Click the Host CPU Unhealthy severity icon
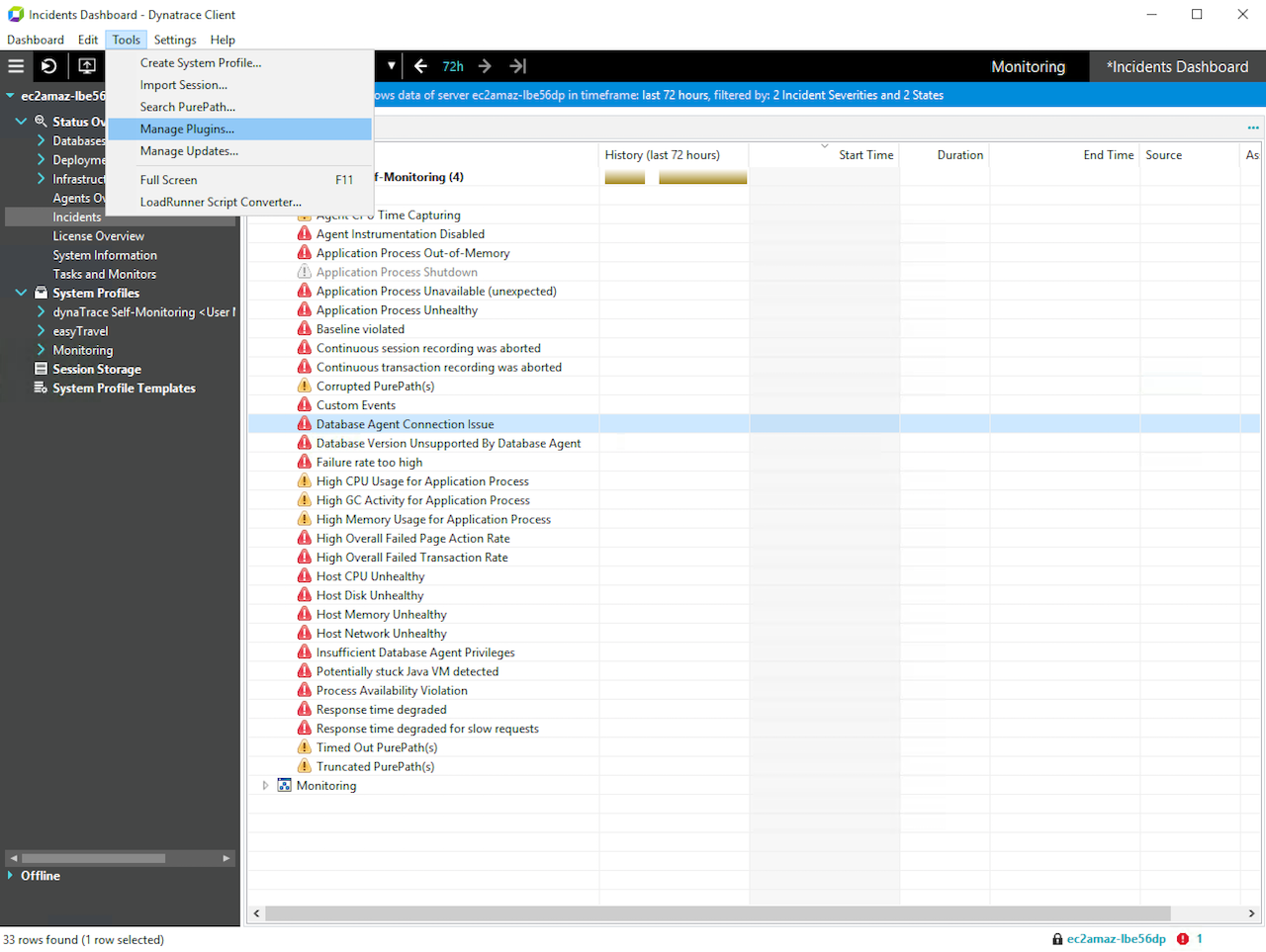The width and height of the screenshot is (1266, 952). point(305,575)
